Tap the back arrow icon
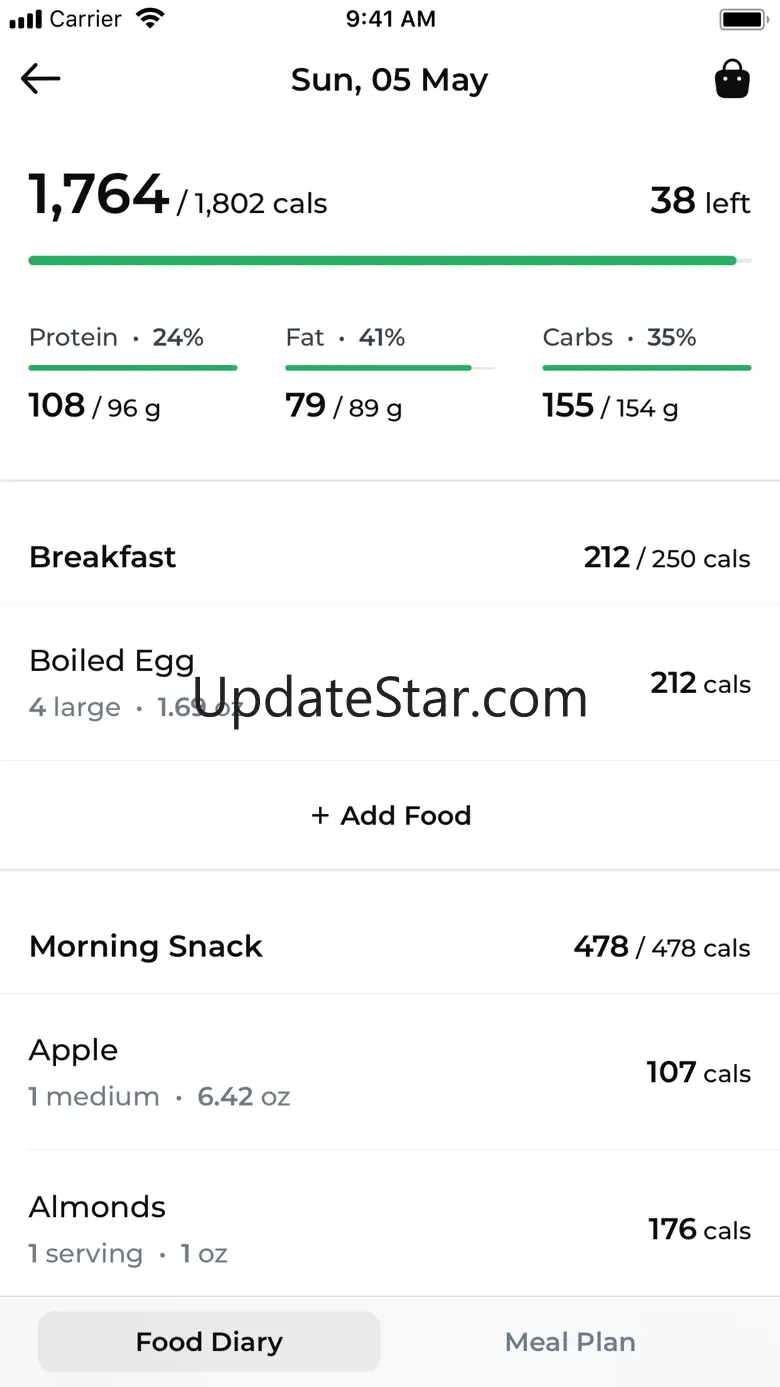The width and height of the screenshot is (780, 1387). [x=41, y=79]
